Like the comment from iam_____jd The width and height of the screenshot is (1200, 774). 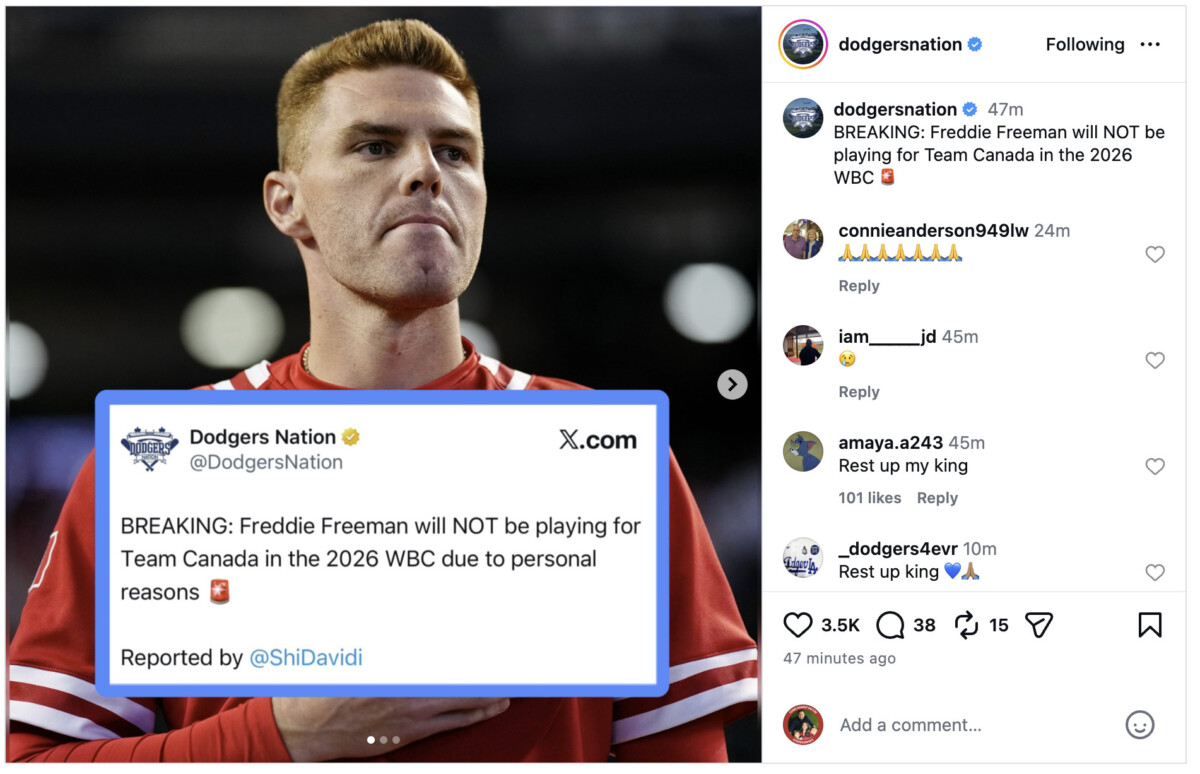[1154, 360]
